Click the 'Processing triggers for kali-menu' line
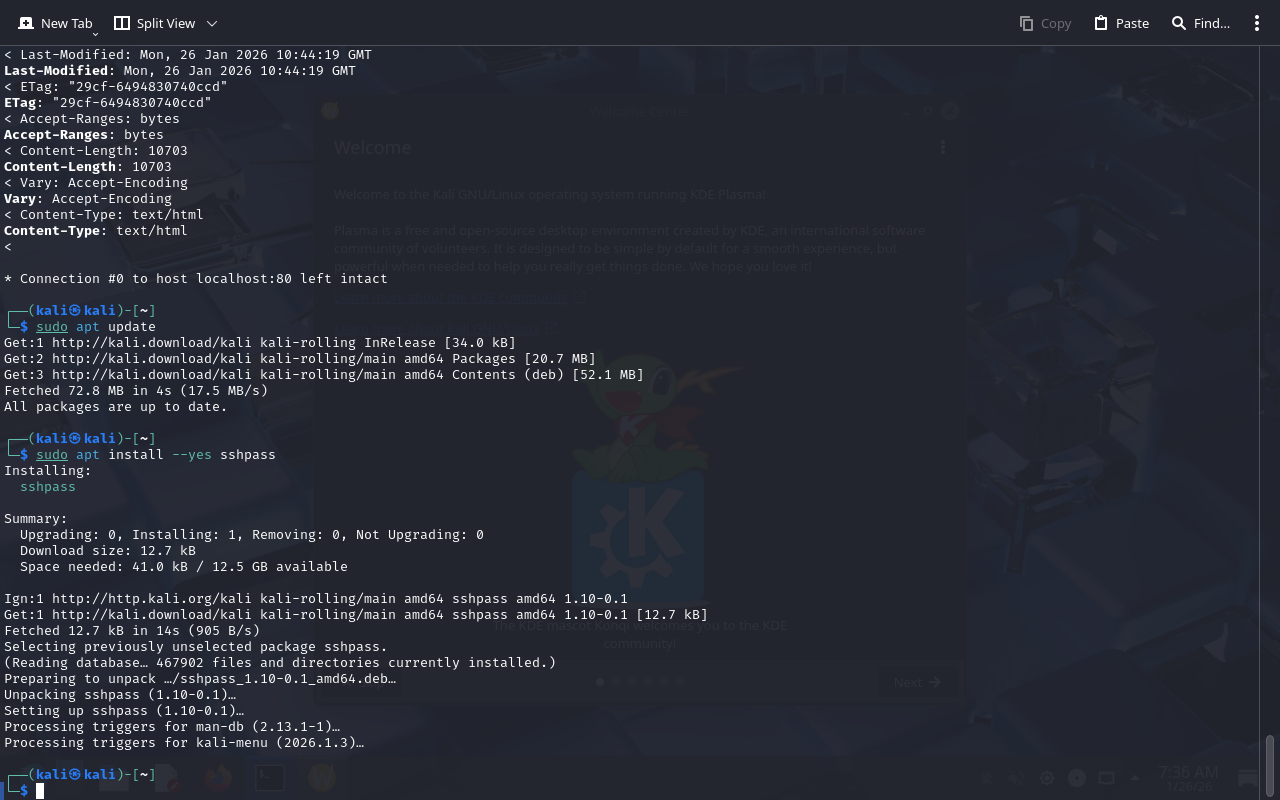Image resolution: width=1280 pixels, height=800 pixels. [x=184, y=743]
